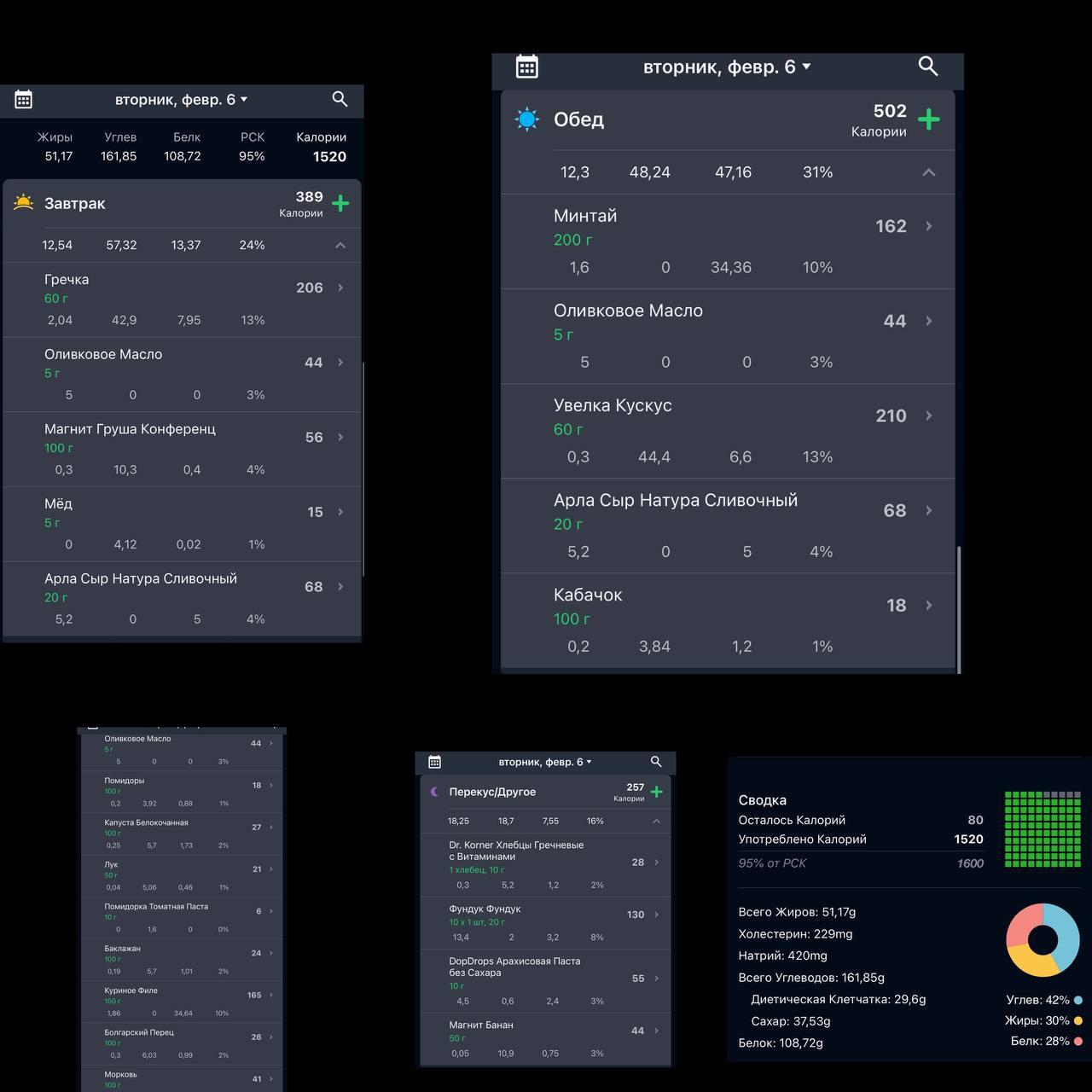
Task: Click the Холестерин: 229mg entry
Action: tap(795, 933)
